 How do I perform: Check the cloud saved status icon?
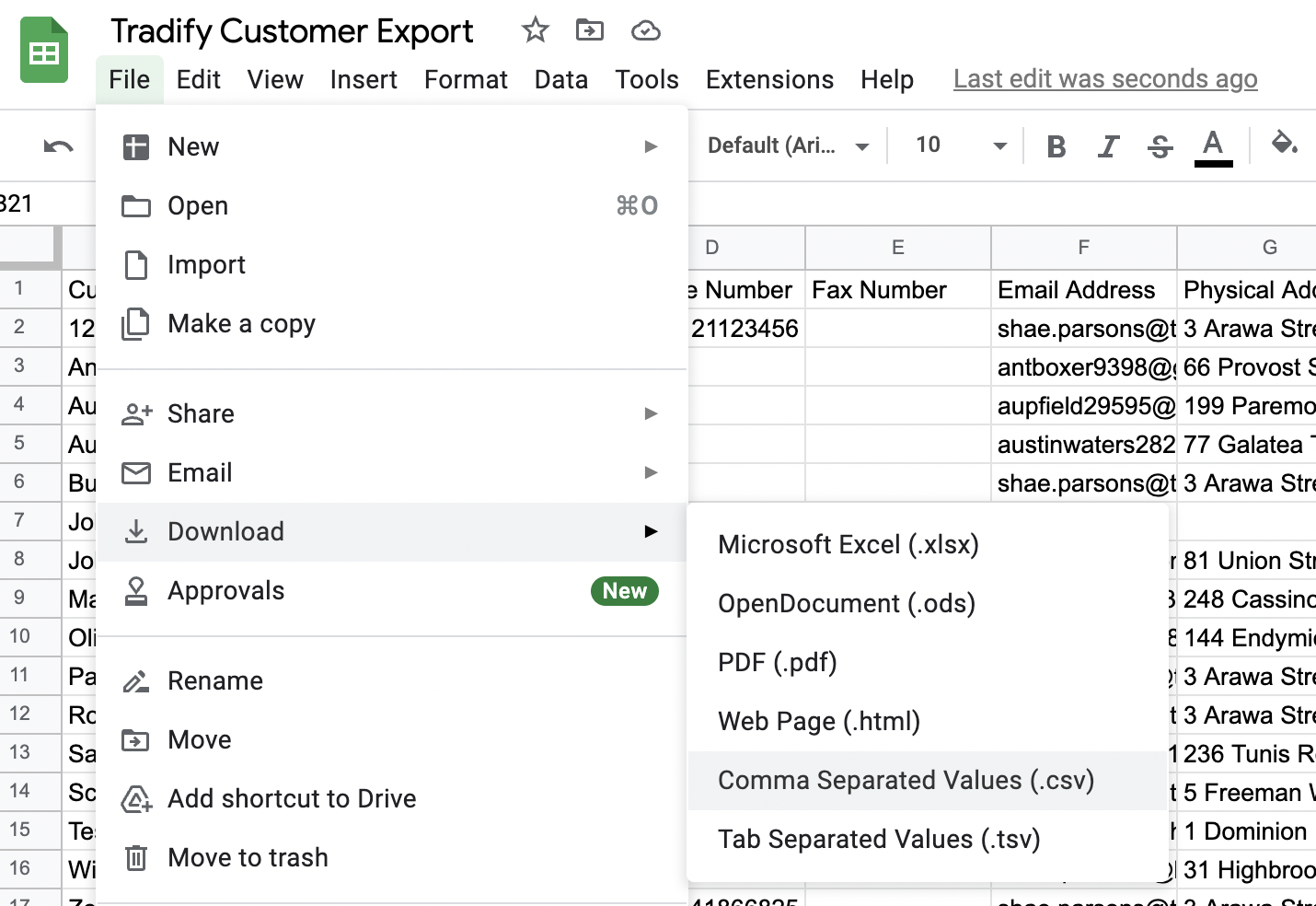click(x=646, y=31)
